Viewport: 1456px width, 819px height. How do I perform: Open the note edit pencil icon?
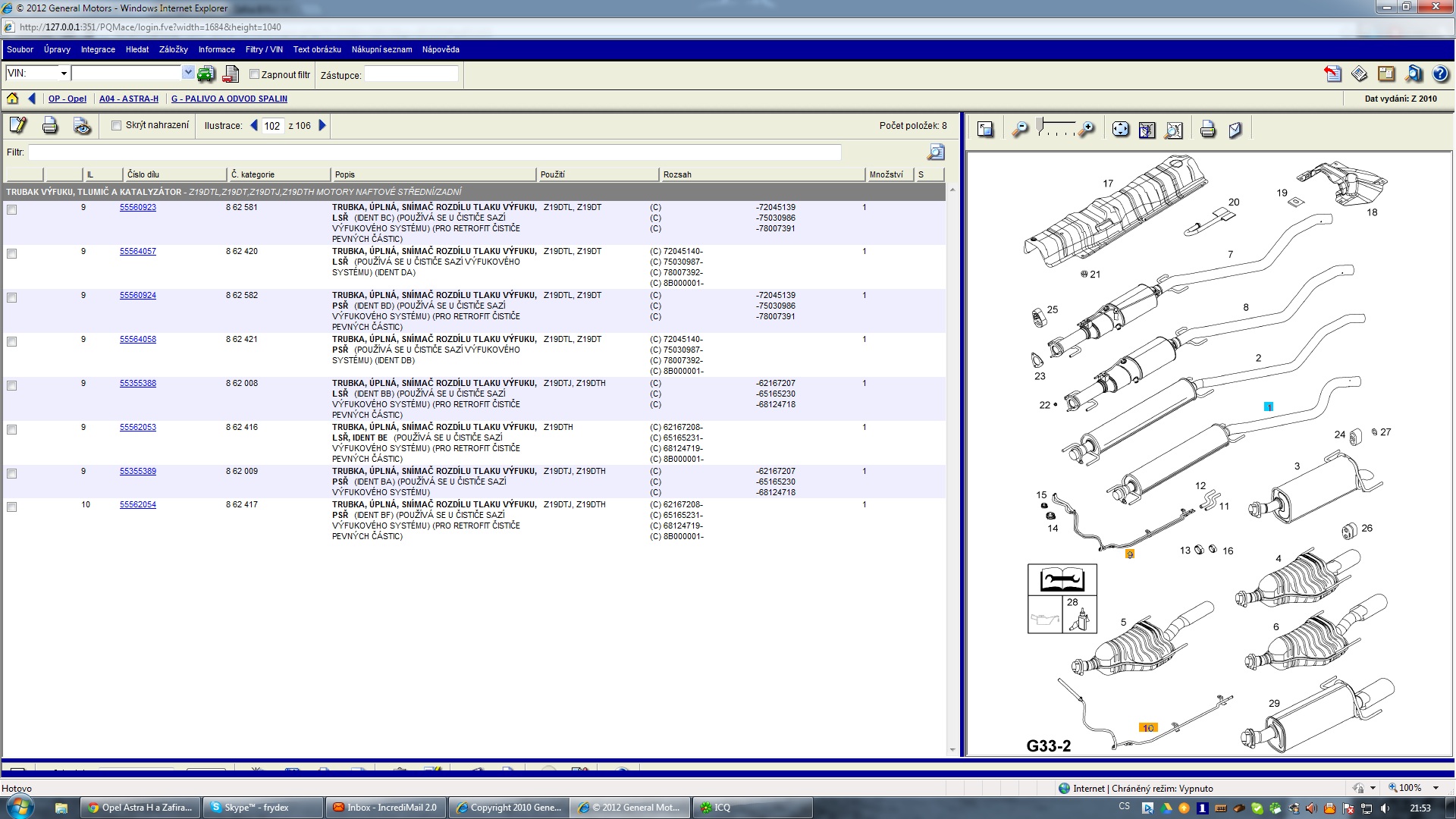point(18,126)
